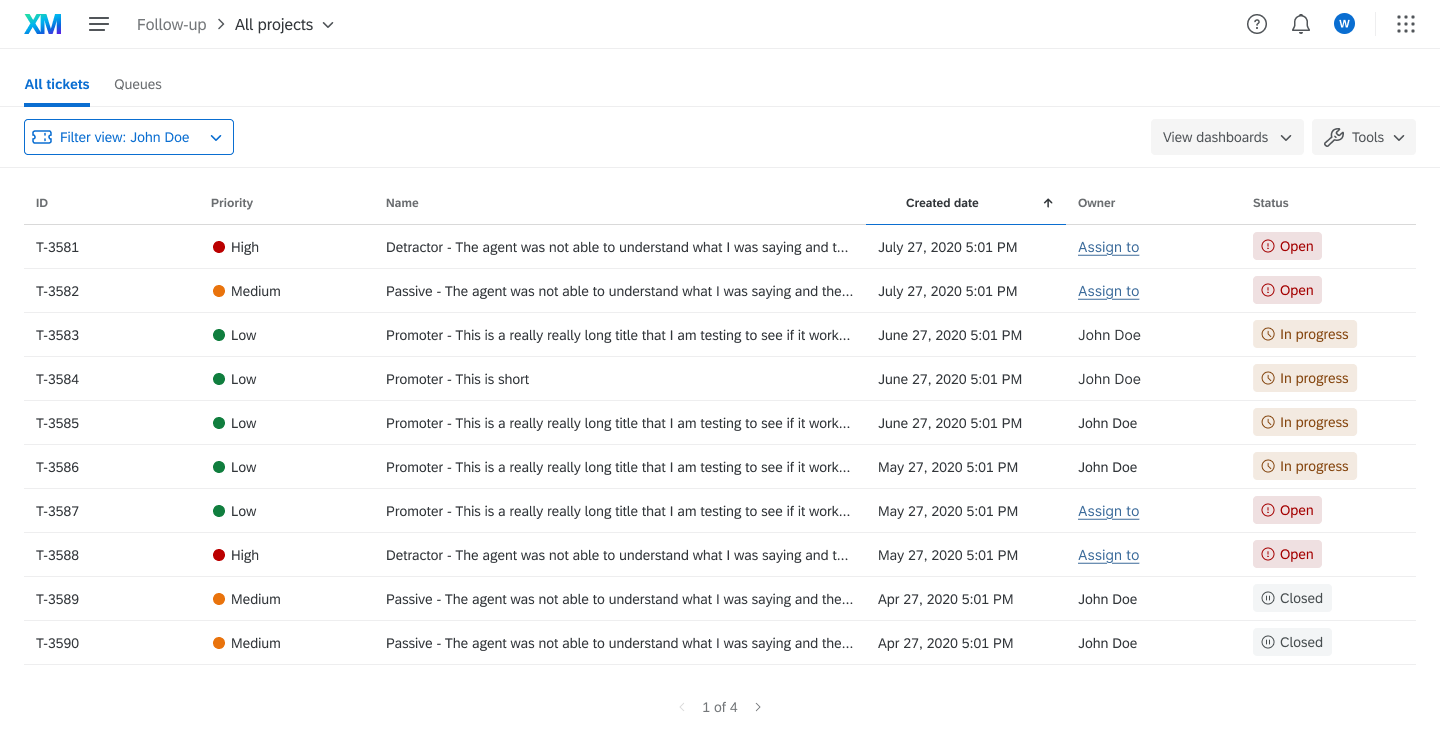Click the created date of T-3589
1440x752 pixels.
(x=946, y=599)
